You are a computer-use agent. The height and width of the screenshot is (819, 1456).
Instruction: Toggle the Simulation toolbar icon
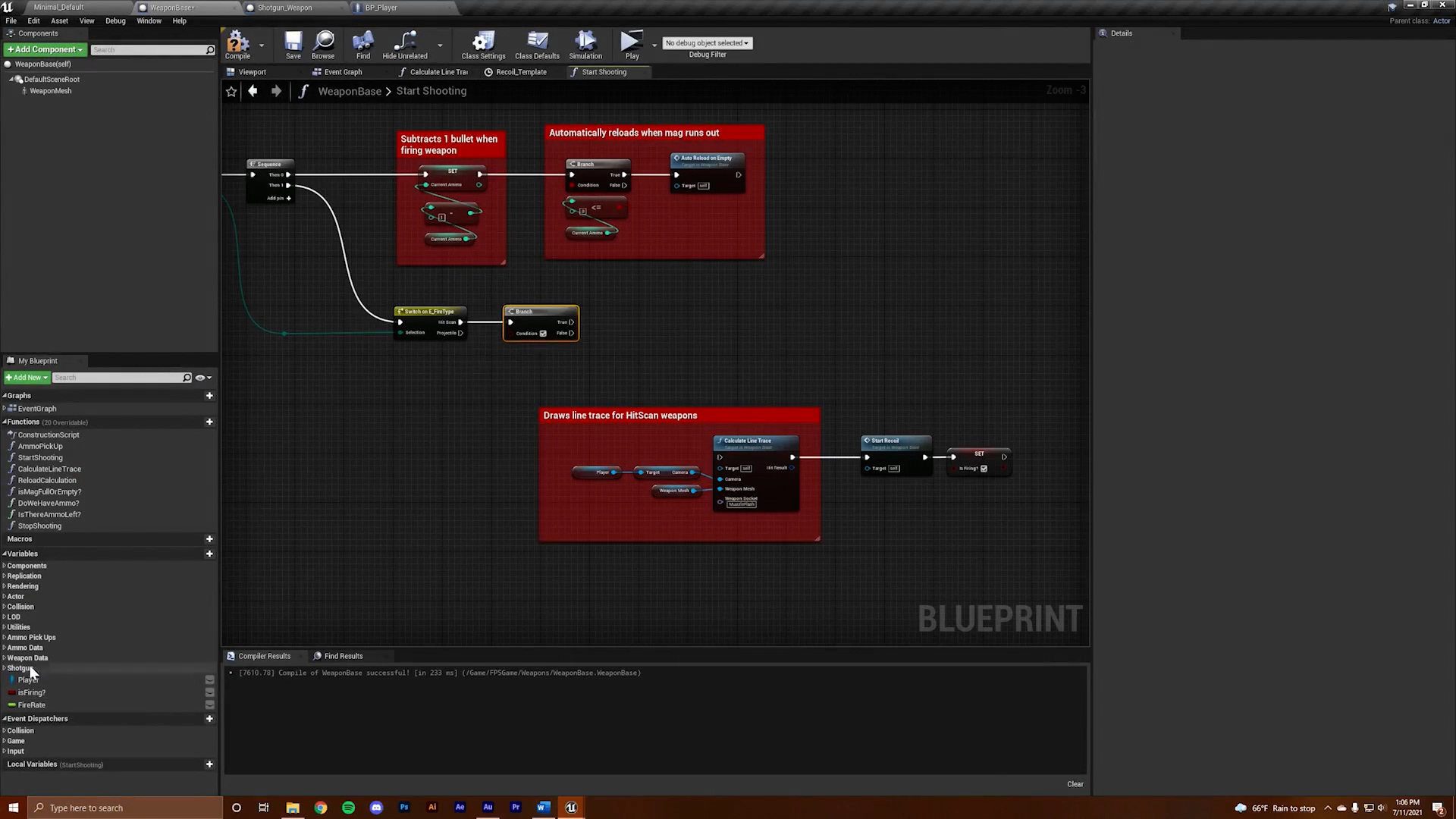click(585, 44)
